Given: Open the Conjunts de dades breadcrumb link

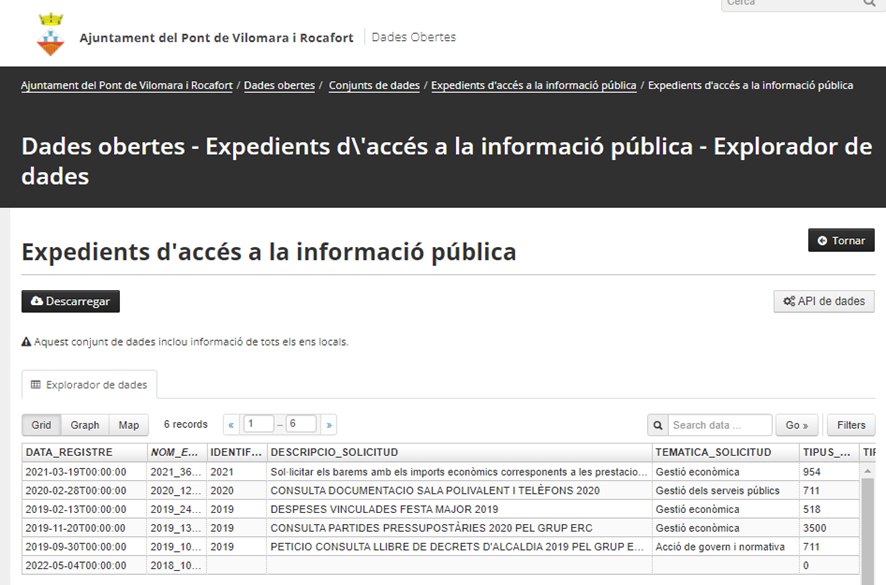Looking at the screenshot, I should (374, 86).
